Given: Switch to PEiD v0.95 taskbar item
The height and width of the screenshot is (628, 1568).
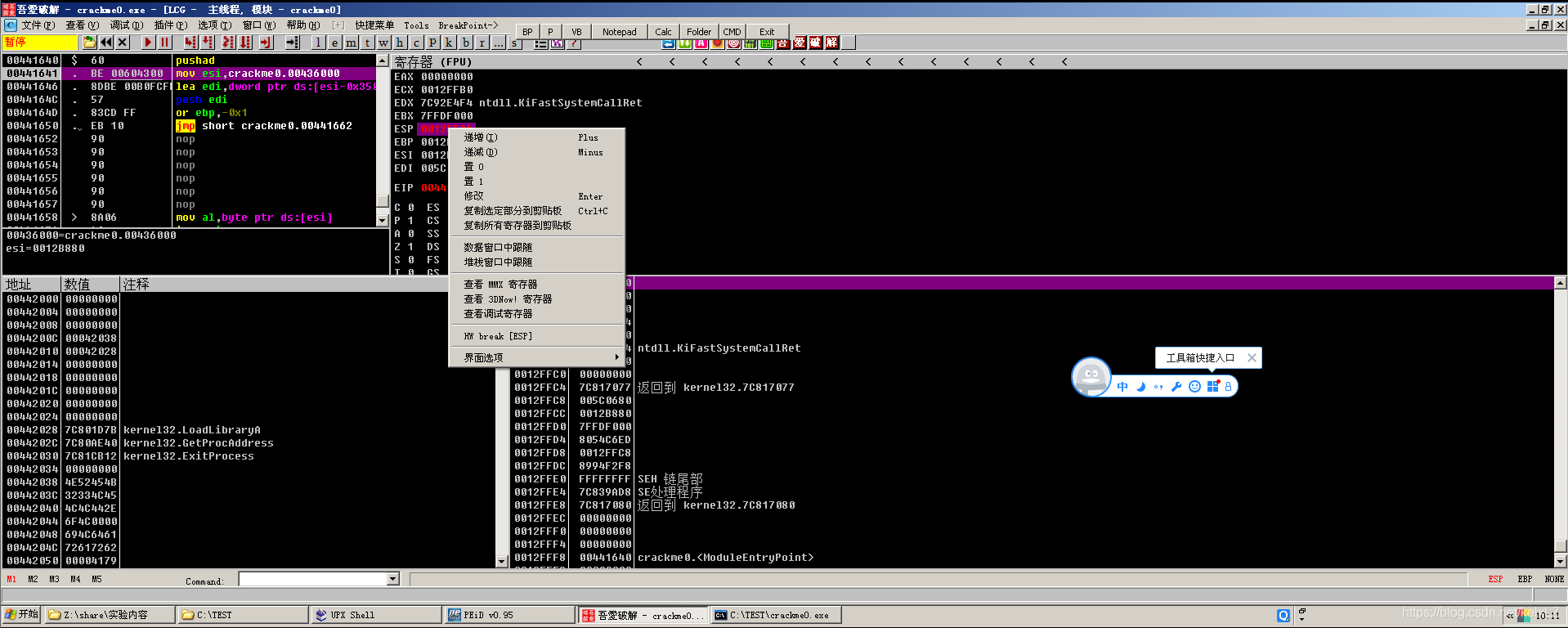Looking at the screenshot, I should (x=509, y=615).
